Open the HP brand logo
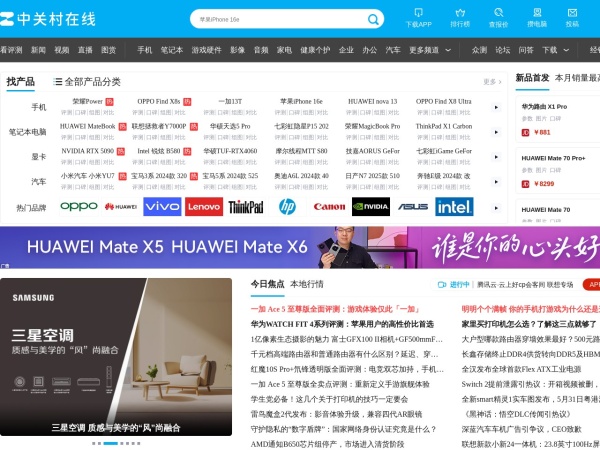This screenshot has width=600, height=450. click(x=287, y=207)
